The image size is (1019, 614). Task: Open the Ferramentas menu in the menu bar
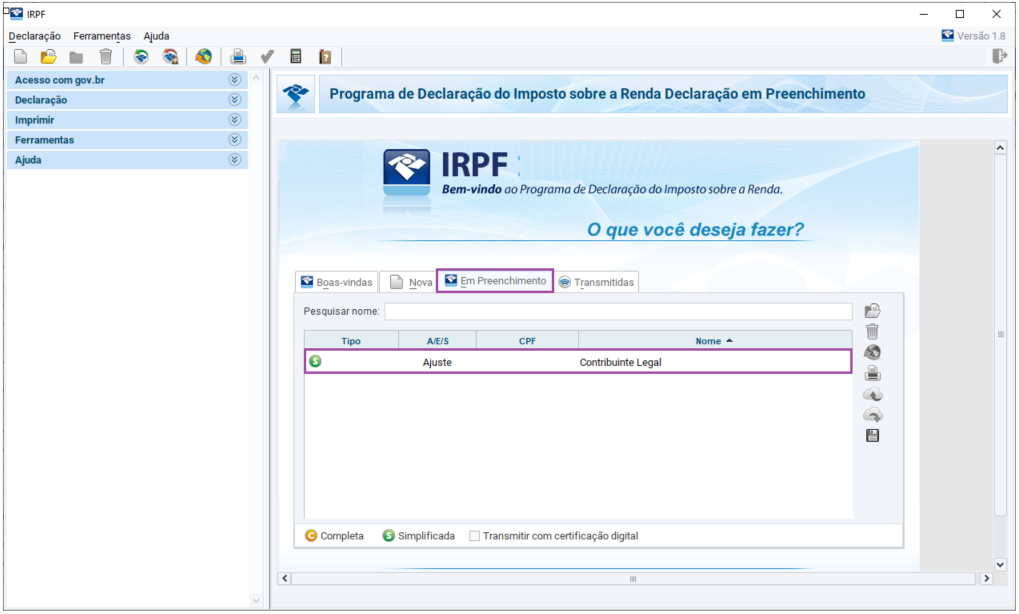(102, 36)
